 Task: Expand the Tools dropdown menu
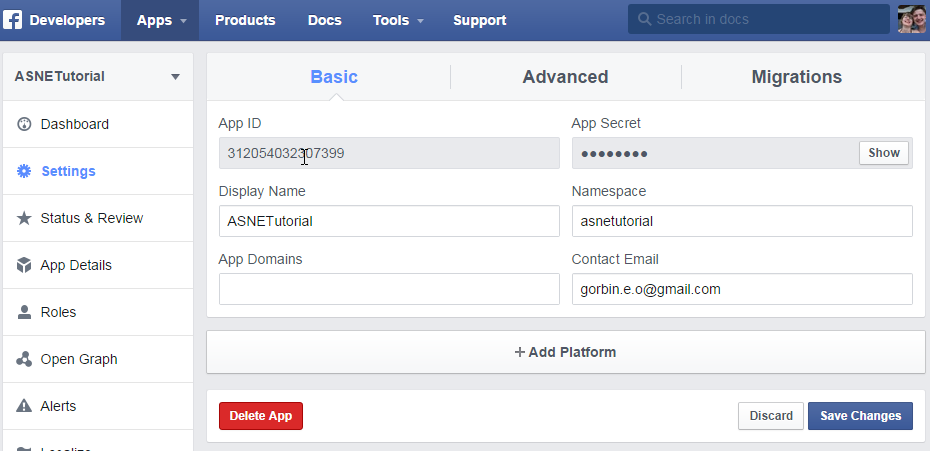pos(398,20)
